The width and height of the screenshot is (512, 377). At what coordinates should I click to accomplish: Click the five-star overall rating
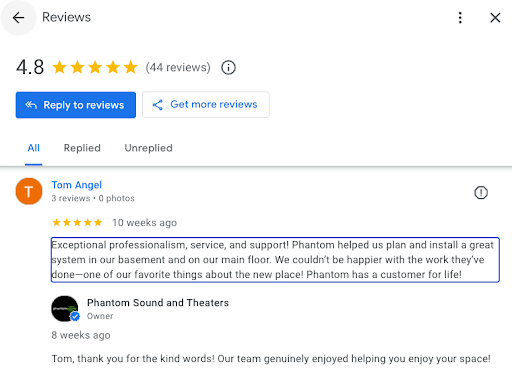[95, 67]
